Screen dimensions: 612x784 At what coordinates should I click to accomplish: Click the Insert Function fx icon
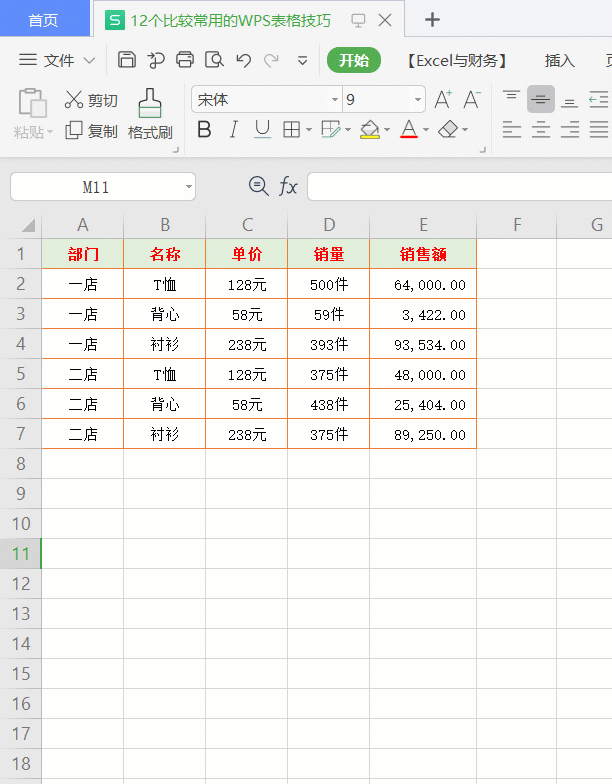coord(288,186)
